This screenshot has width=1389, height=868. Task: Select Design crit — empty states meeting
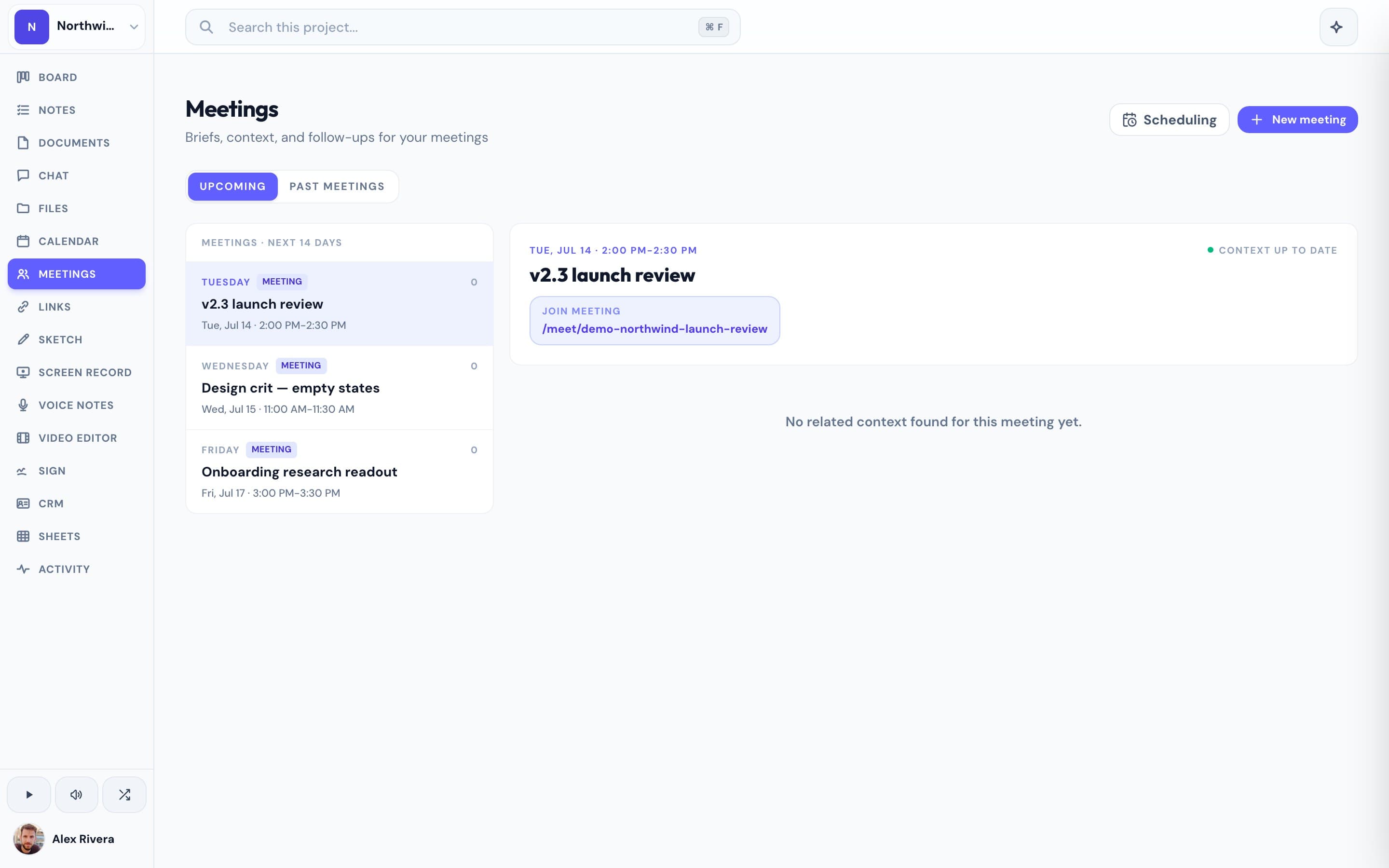(x=339, y=388)
